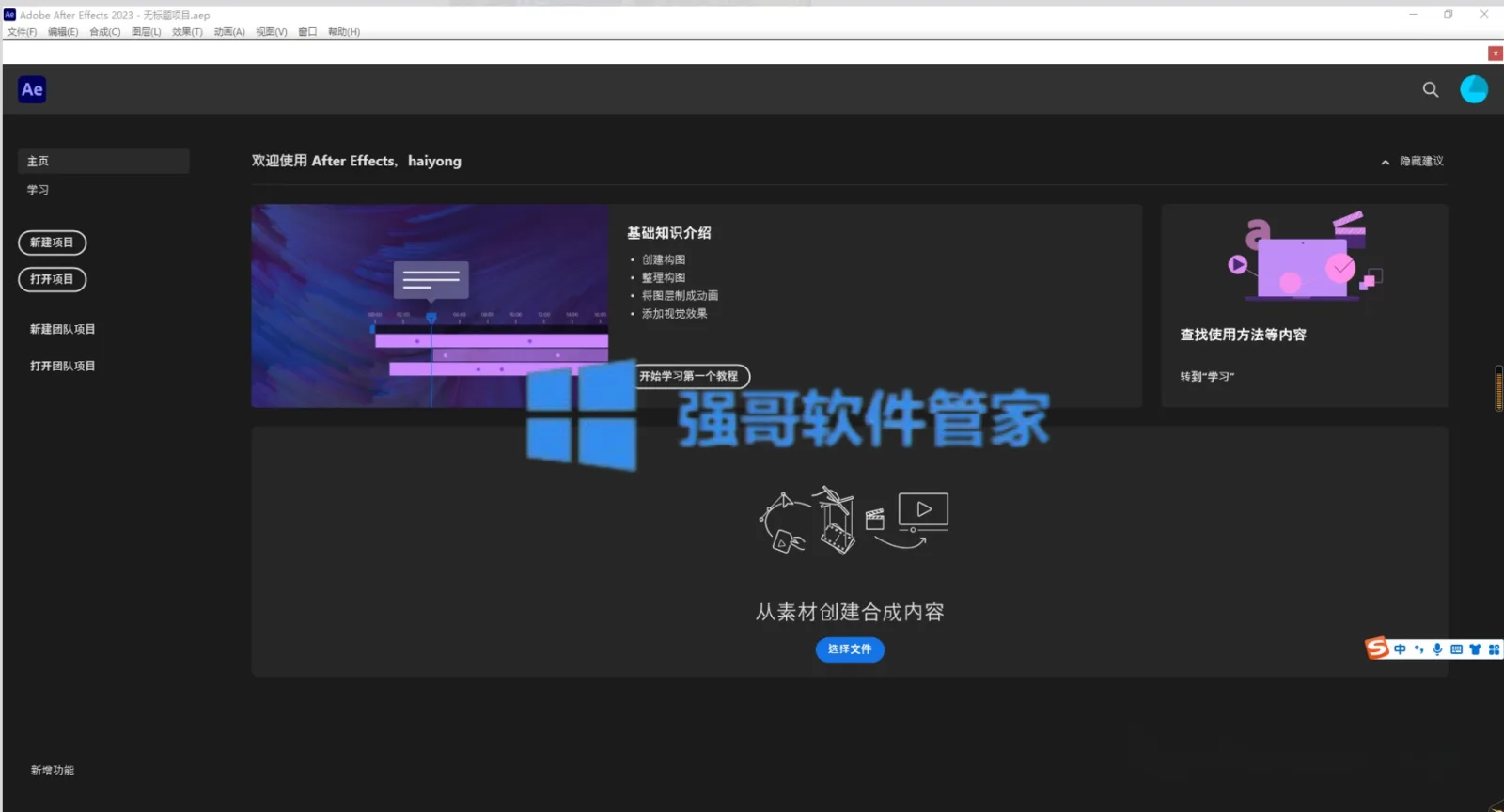Click 打开团队项目 link
Screen dimensions: 1504x812
point(62,366)
